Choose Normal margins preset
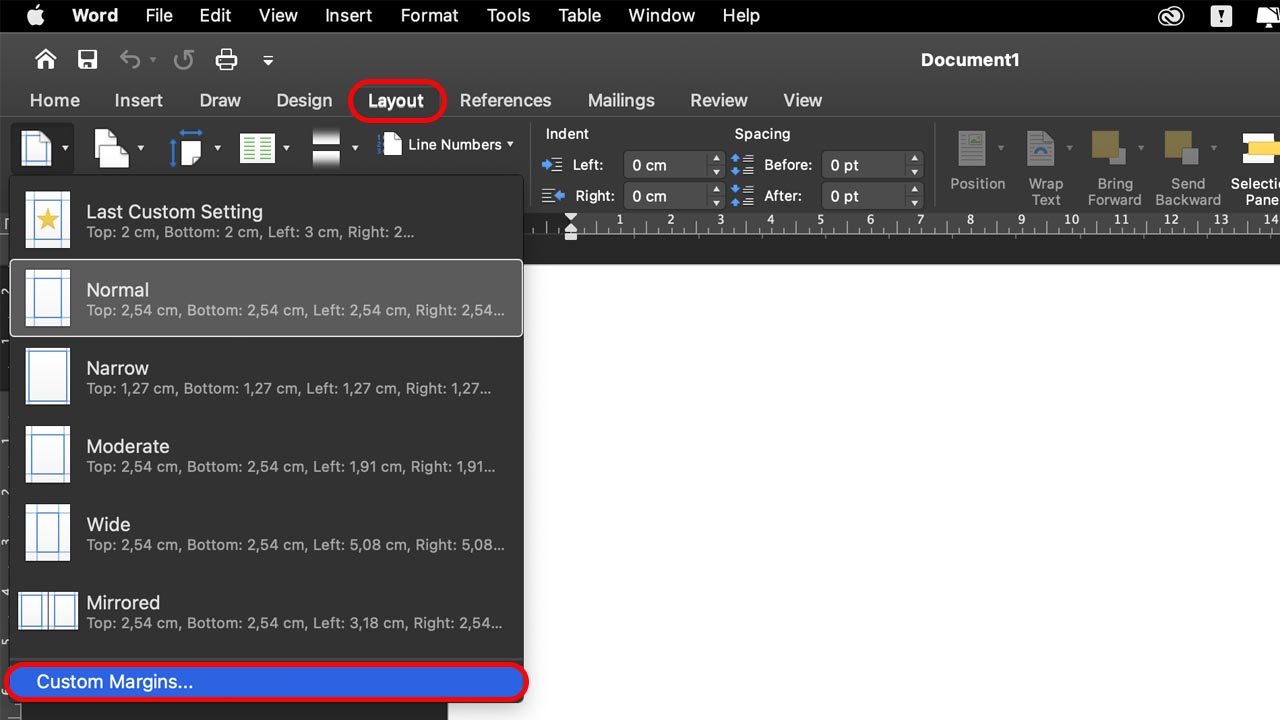The image size is (1280, 720). [x=266, y=298]
